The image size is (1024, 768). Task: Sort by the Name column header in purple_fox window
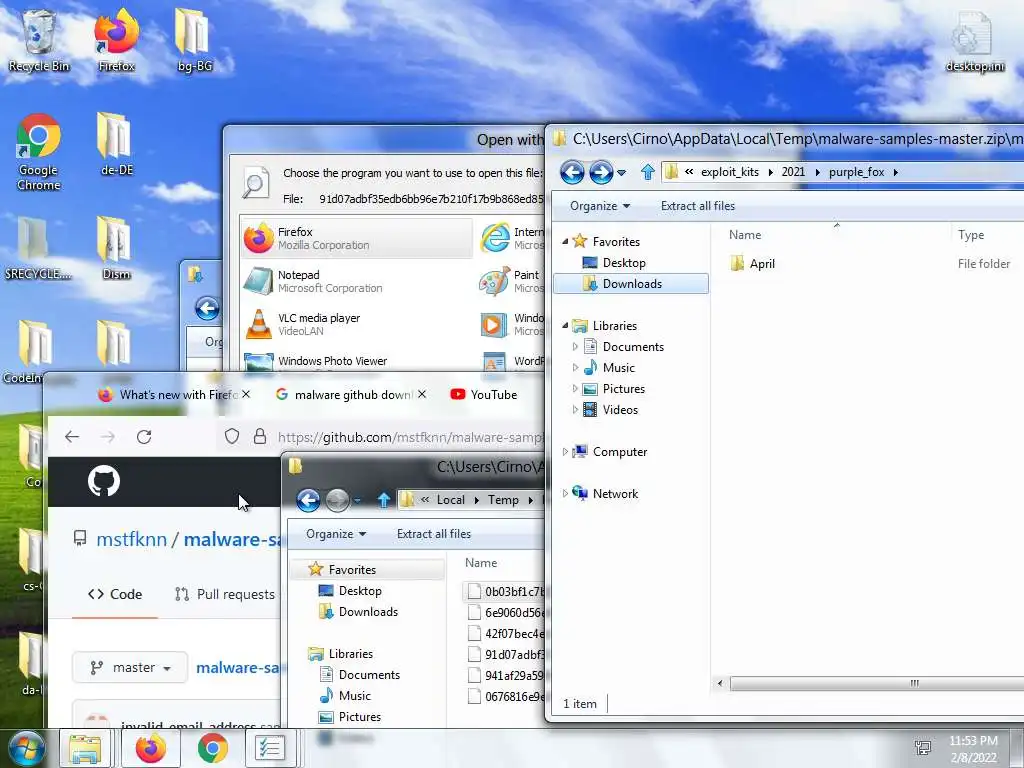click(x=744, y=235)
